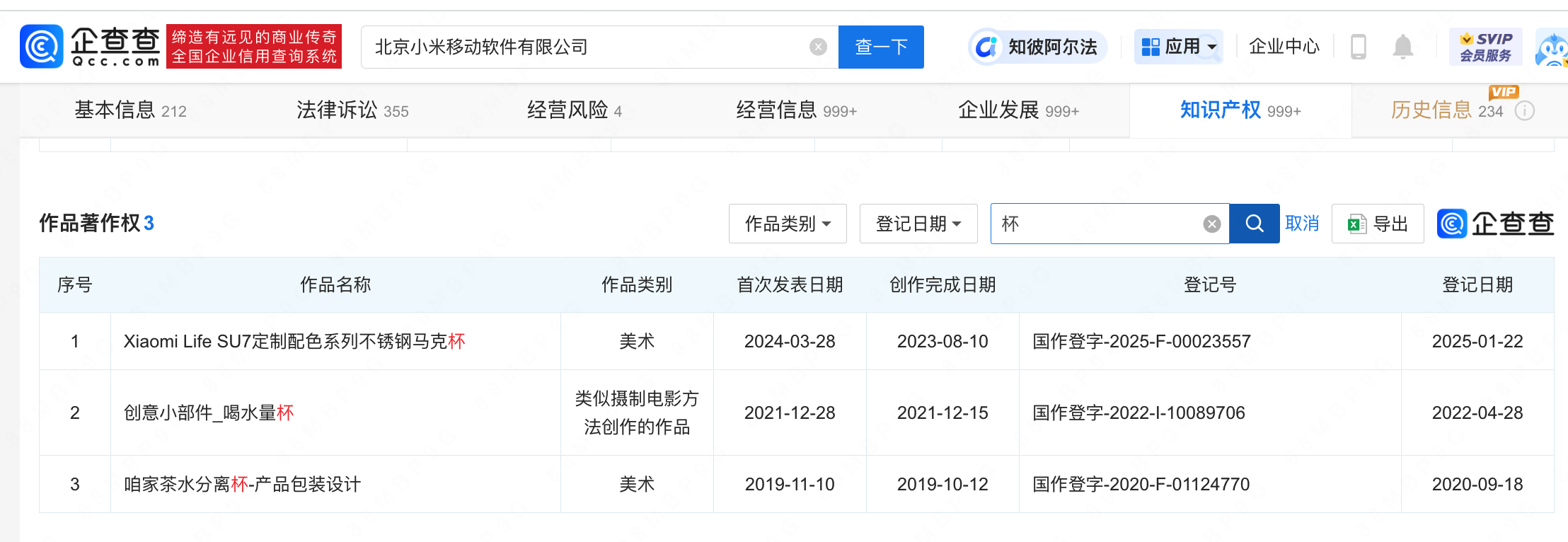Open 企业中心 link
Image resolution: width=1568 pixels, height=542 pixels.
(1284, 47)
